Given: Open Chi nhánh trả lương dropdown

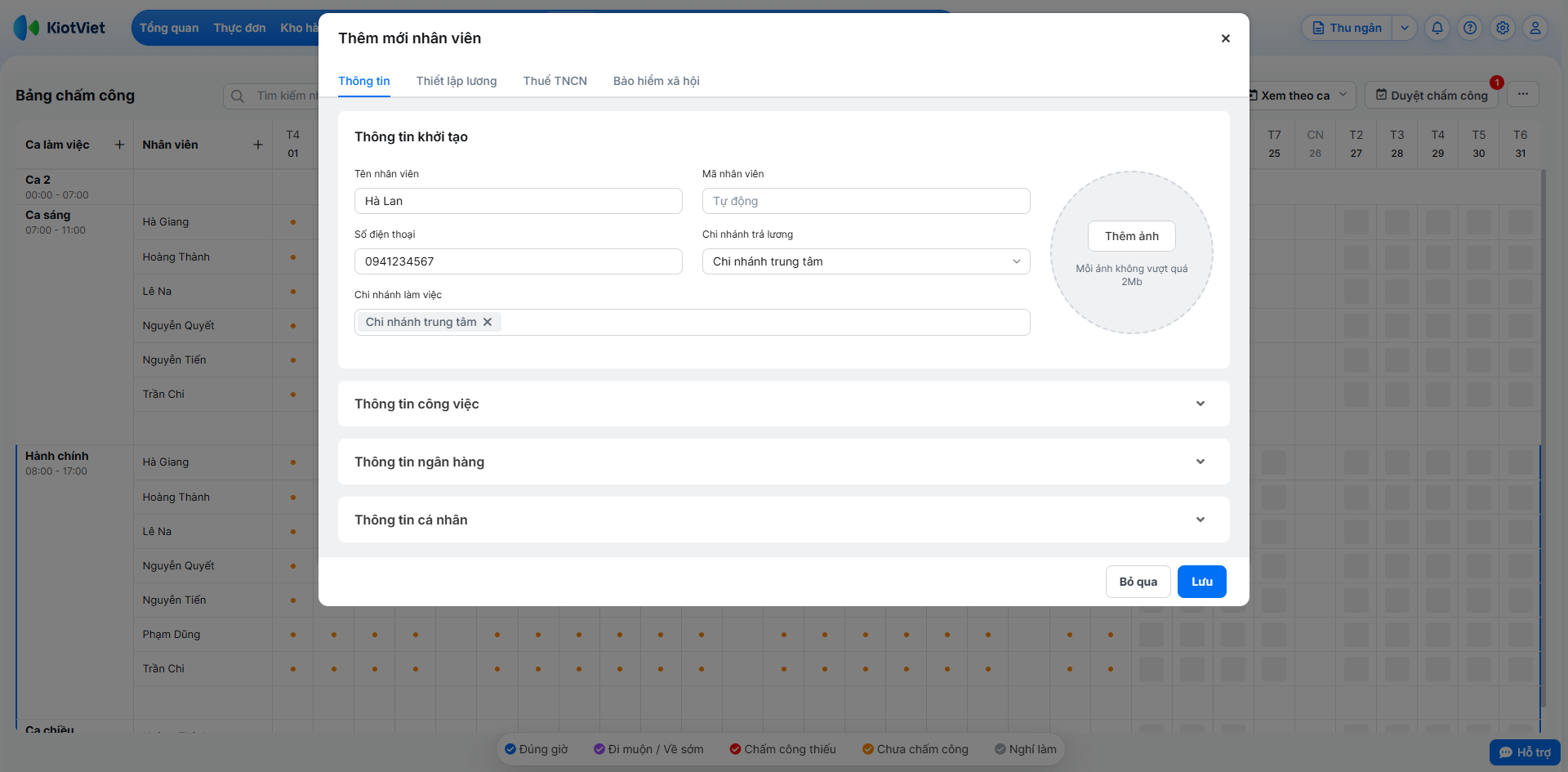Looking at the screenshot, I should click(x=866, y=261).
